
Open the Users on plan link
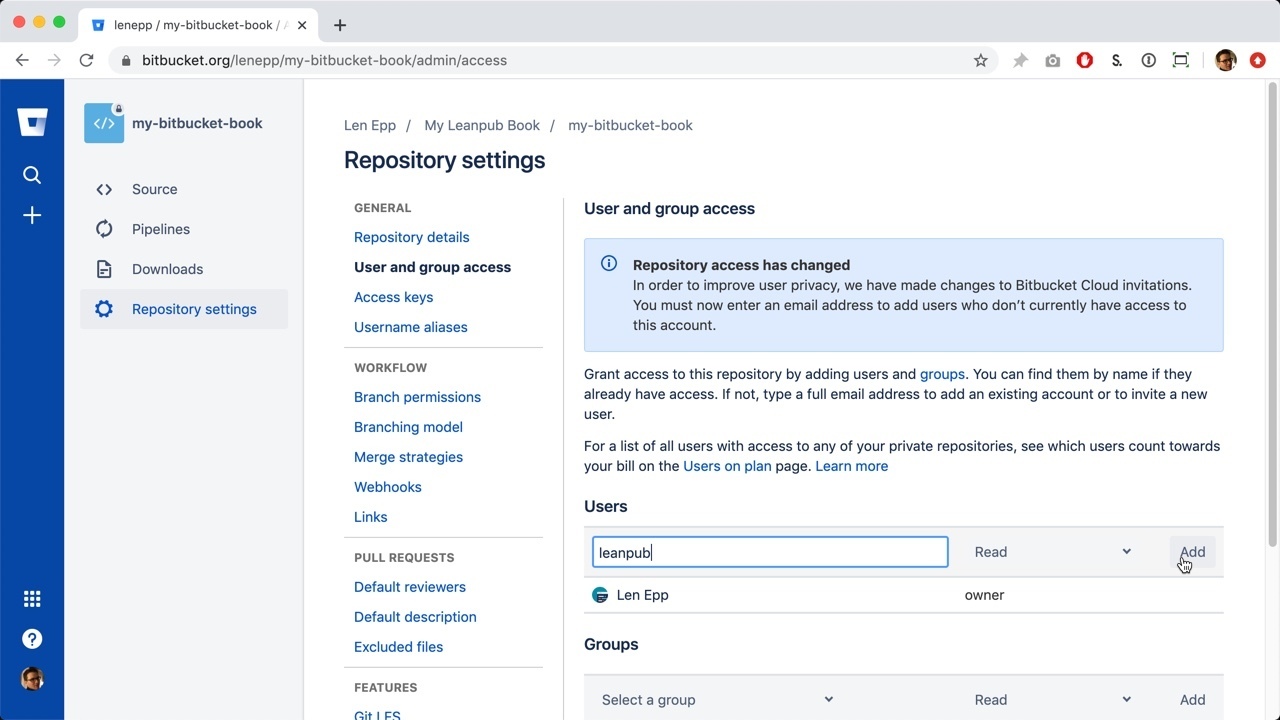pos(727,466)
